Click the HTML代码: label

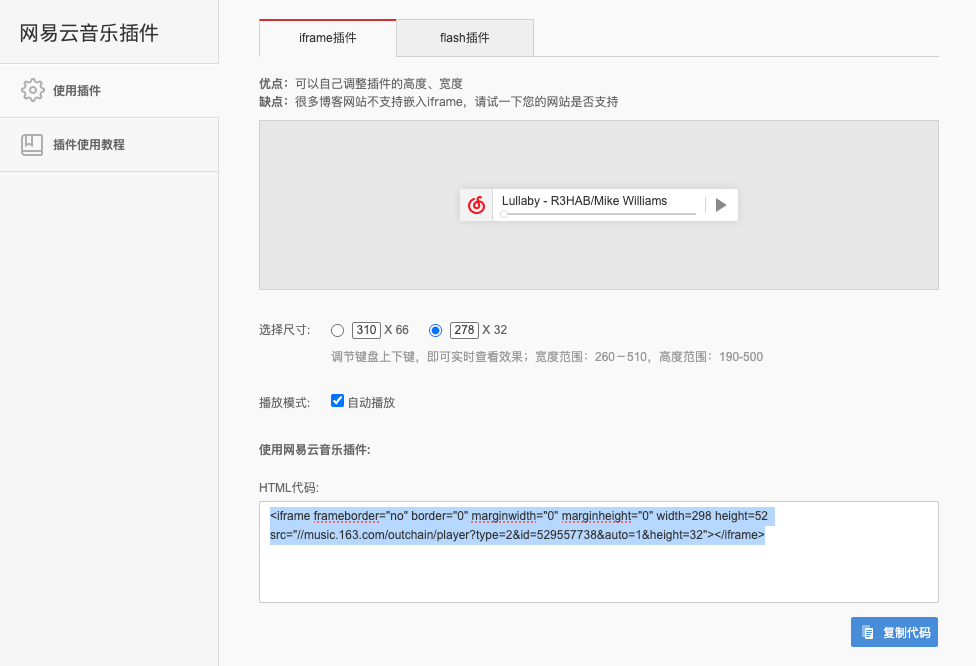click(289, 487)
